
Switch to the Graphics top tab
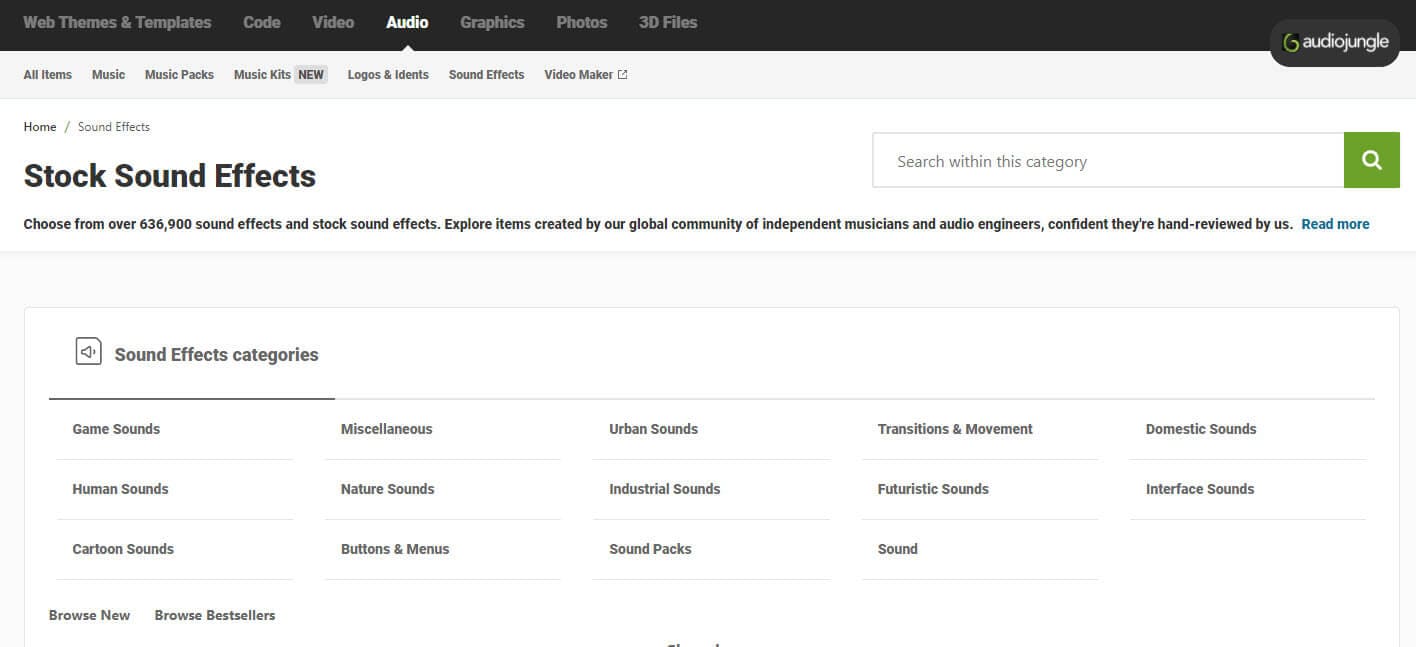click(492, 22)
